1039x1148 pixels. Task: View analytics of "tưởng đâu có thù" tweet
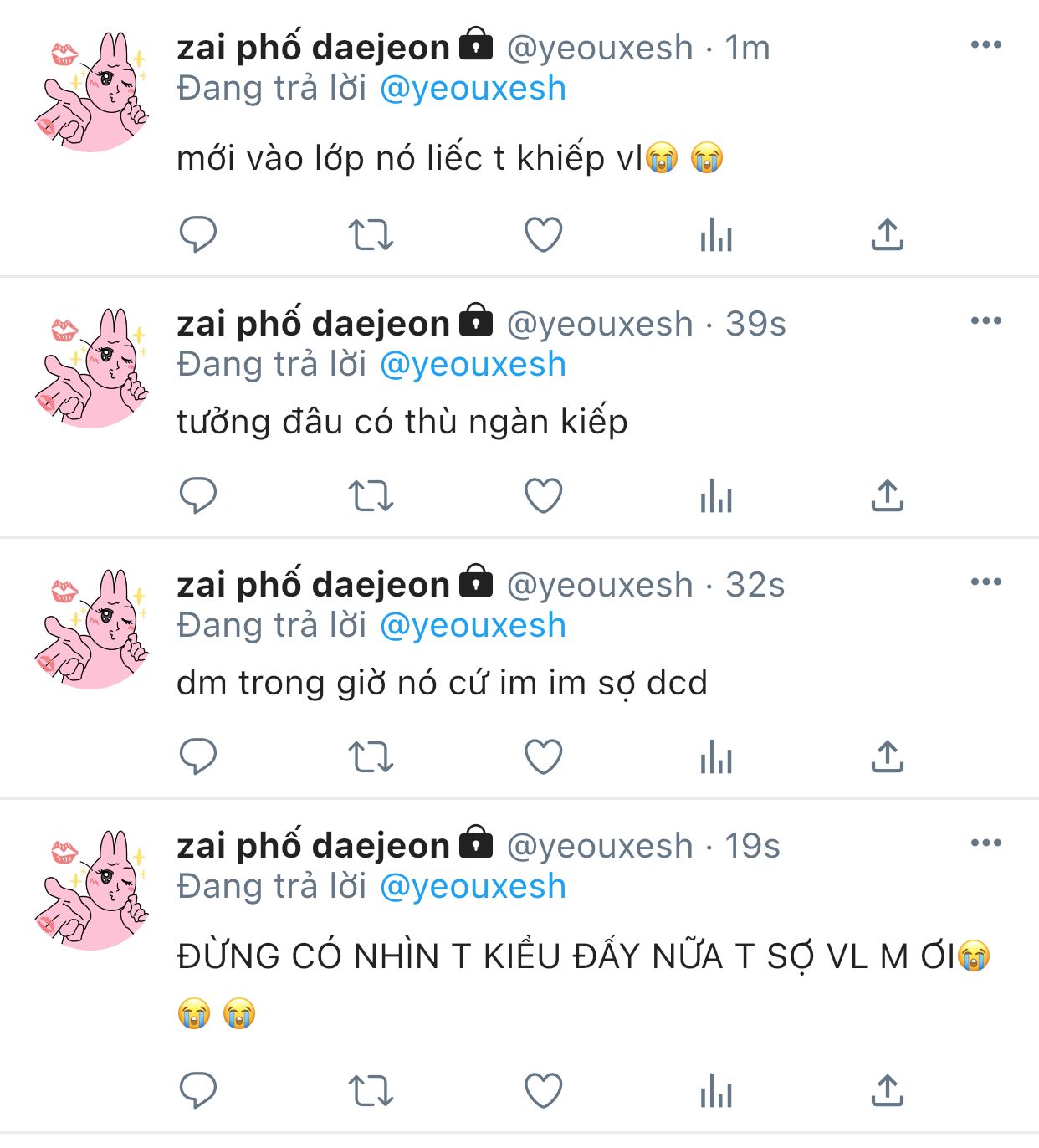click(x=716, y=495)
